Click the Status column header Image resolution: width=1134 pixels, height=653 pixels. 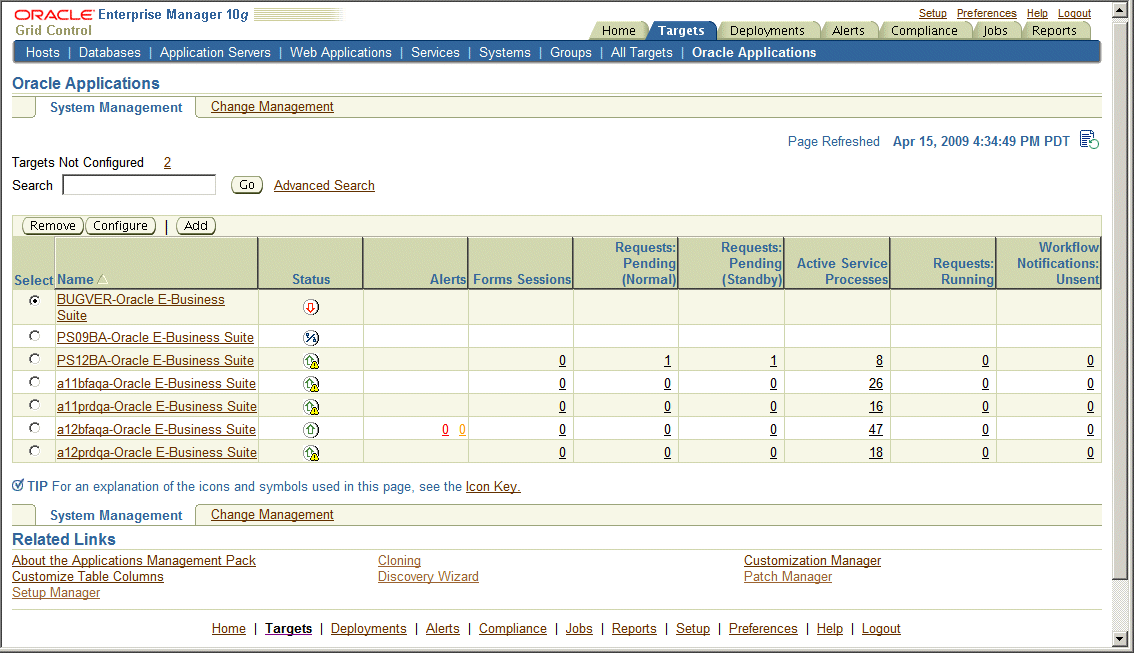tap(311, 279)
